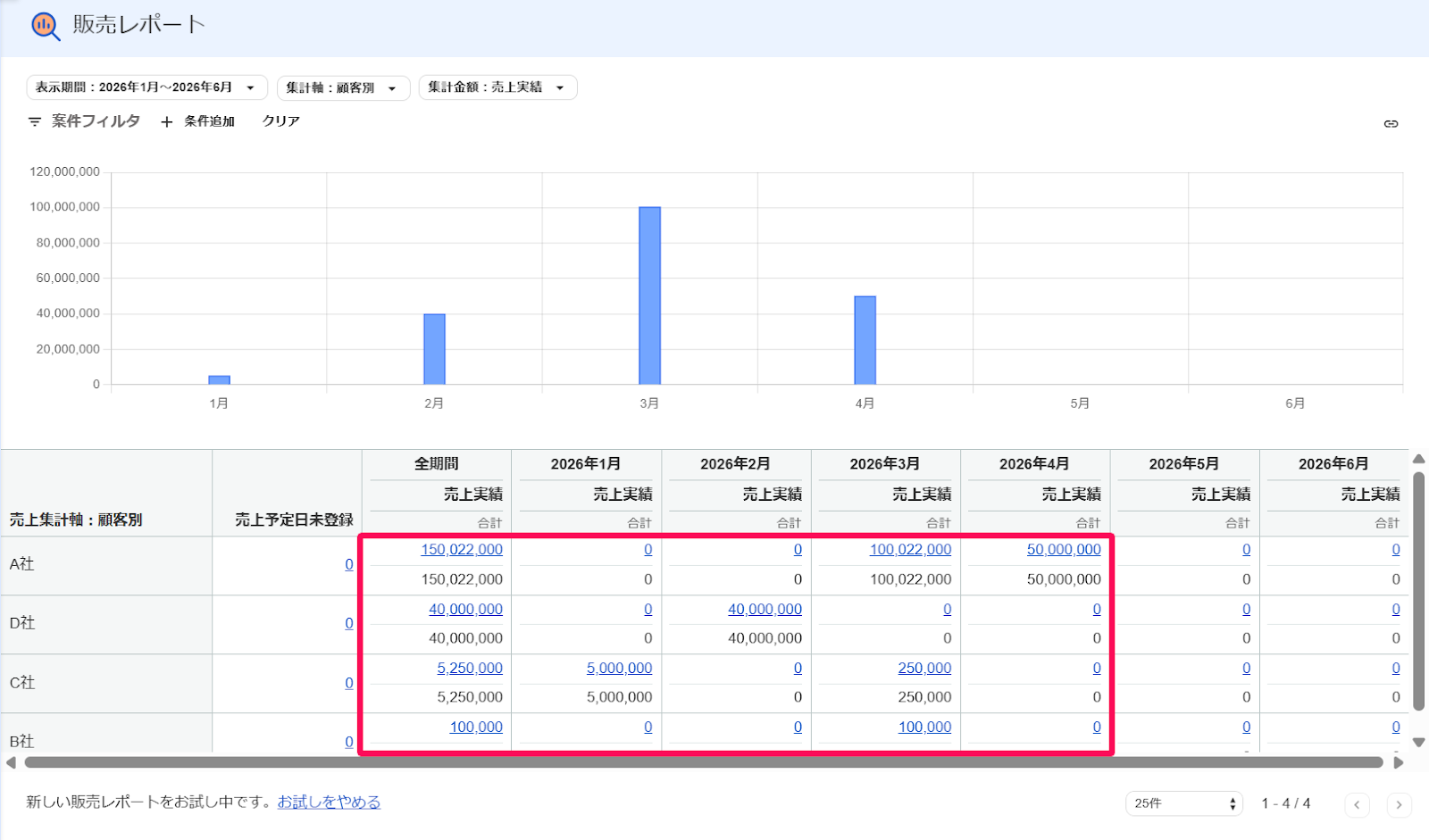The width and height of the screenshot is (1429, 840).
Task: Open A社 全期間 link 150,022,000
Action: coord(462,550)
